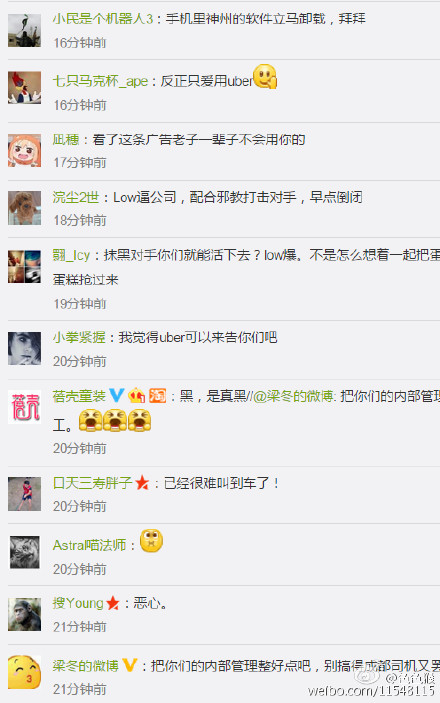Screen dimensions: 440x703
Task: Click username Astral喵法师
Action: click(90, 545)
